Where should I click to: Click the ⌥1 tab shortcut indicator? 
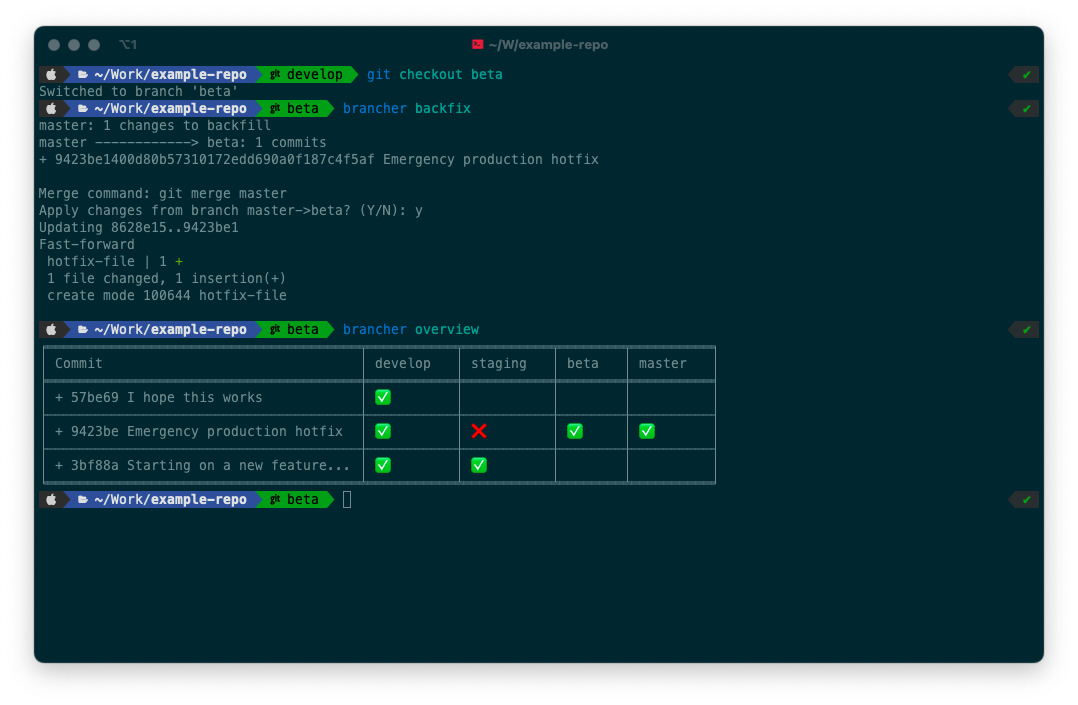[128, 45]
